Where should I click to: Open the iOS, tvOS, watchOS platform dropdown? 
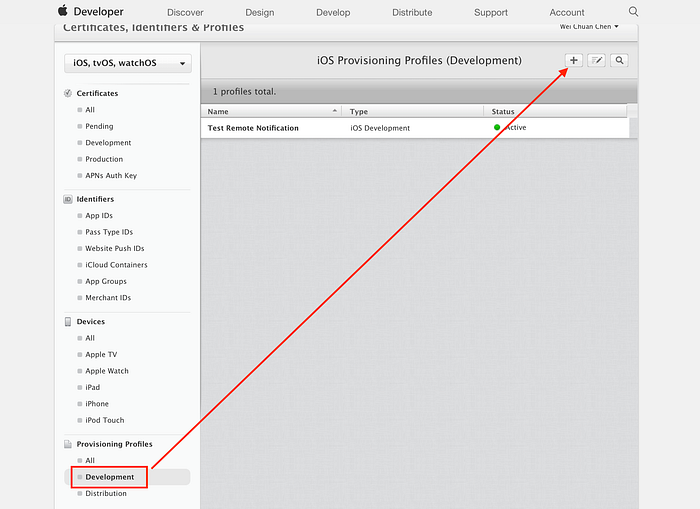(128, 63)
